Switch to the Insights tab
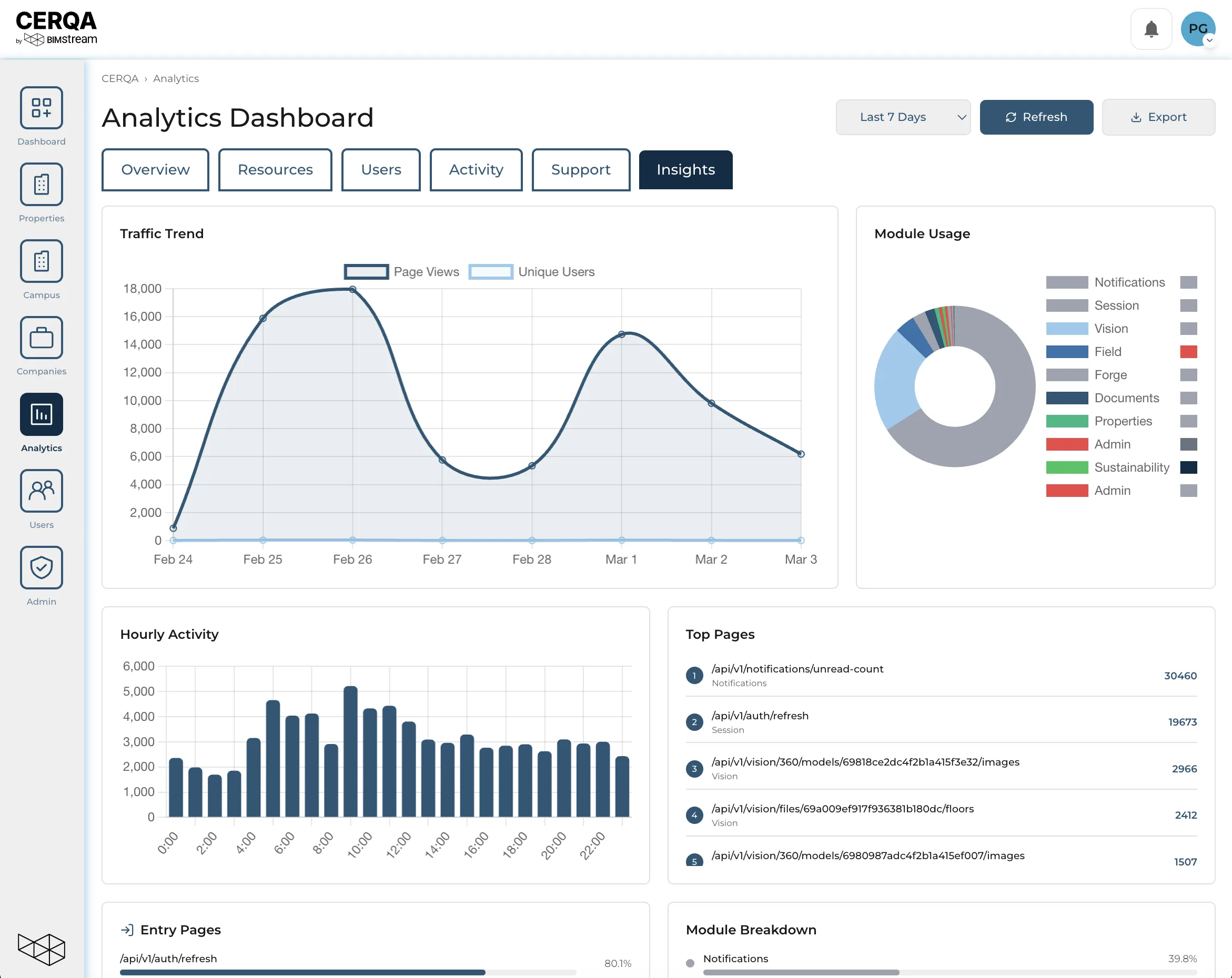 tap(685, 170)
